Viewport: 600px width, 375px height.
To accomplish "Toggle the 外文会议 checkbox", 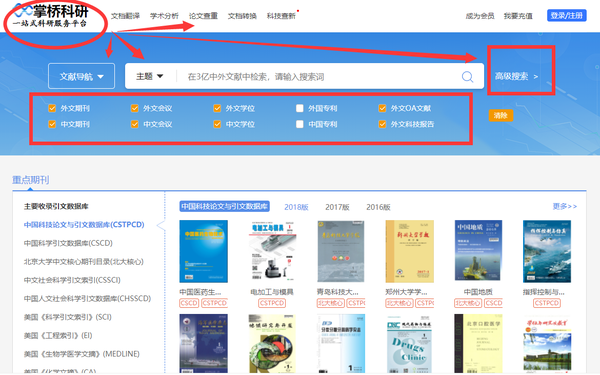I will point(135,108).
